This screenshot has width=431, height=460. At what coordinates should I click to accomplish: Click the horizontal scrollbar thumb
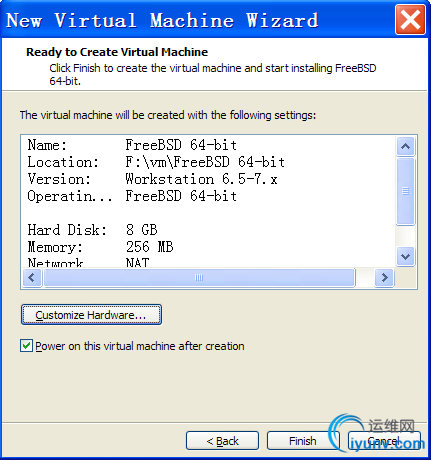click(199, 277)
